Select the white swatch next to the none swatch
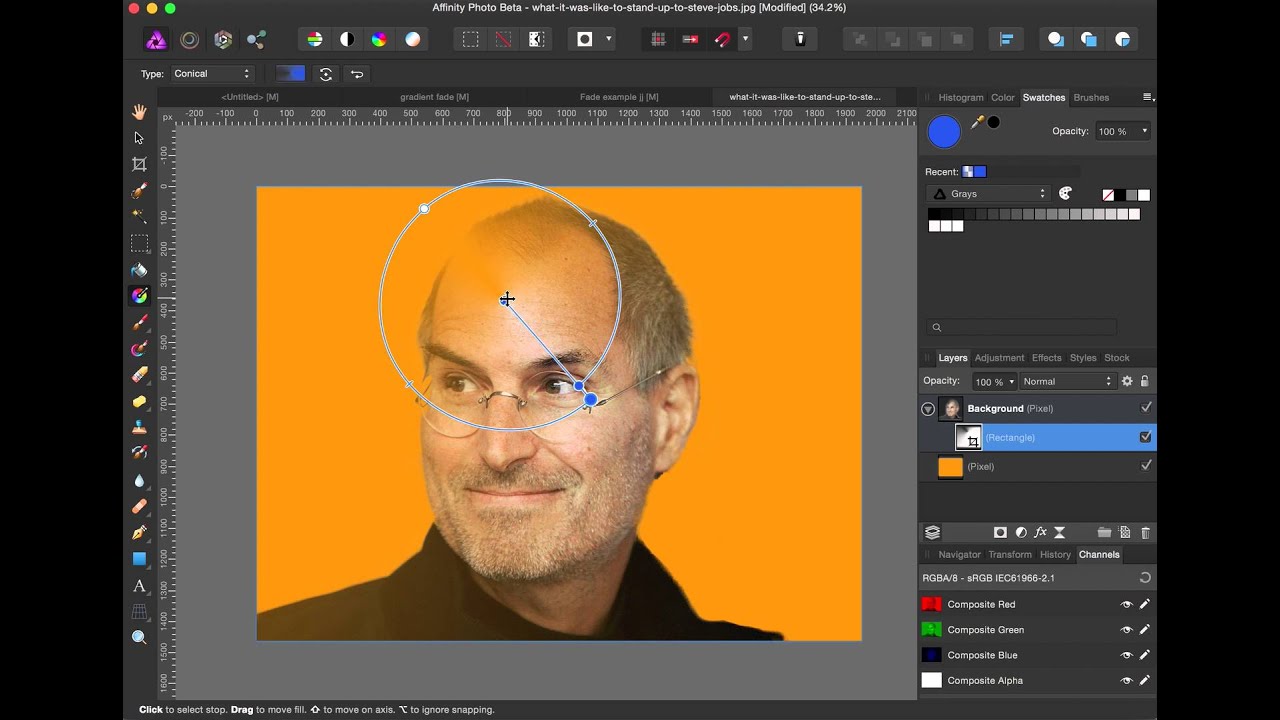The height and width of the screenshot is (720, 1280). [x=1144, y=195]
